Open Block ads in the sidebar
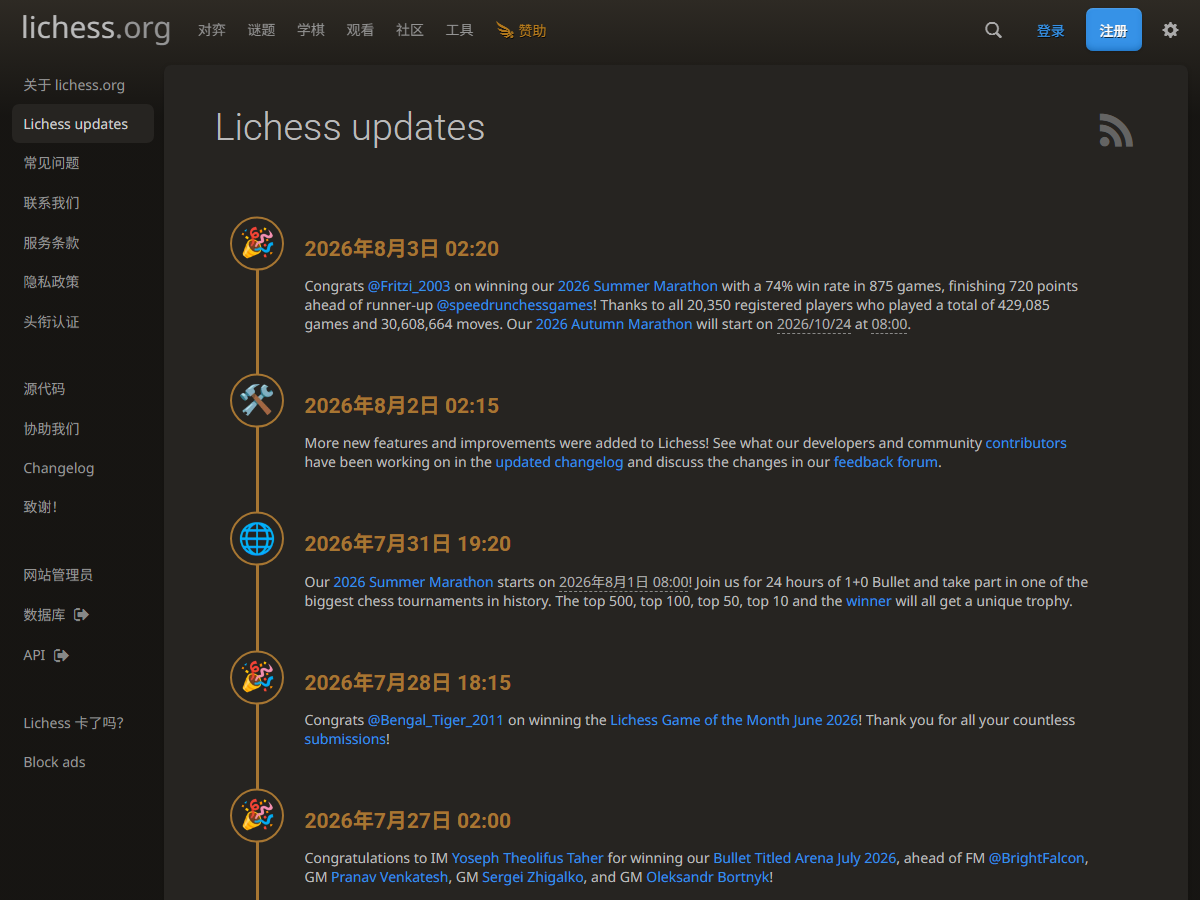 coord(83,762)
